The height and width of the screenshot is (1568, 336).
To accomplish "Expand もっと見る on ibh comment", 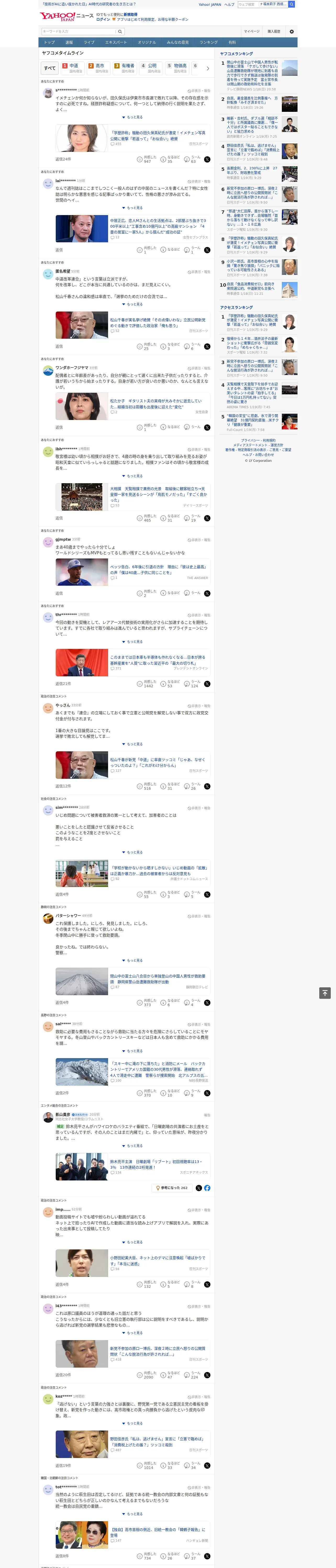I will point(132,476).
